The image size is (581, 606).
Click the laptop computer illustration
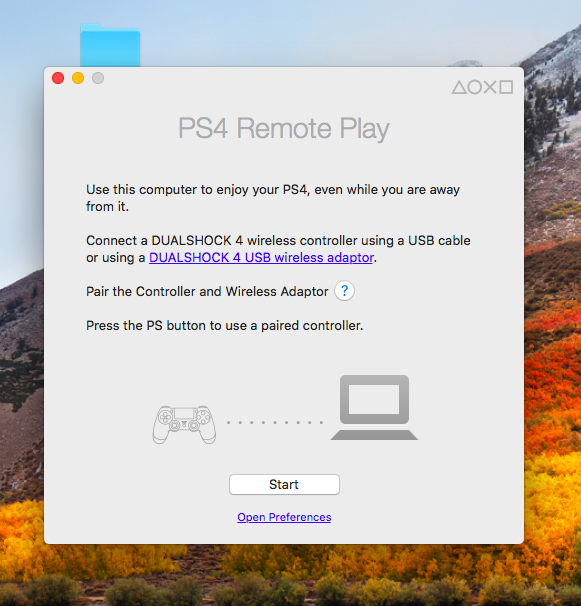click(374, 407)
